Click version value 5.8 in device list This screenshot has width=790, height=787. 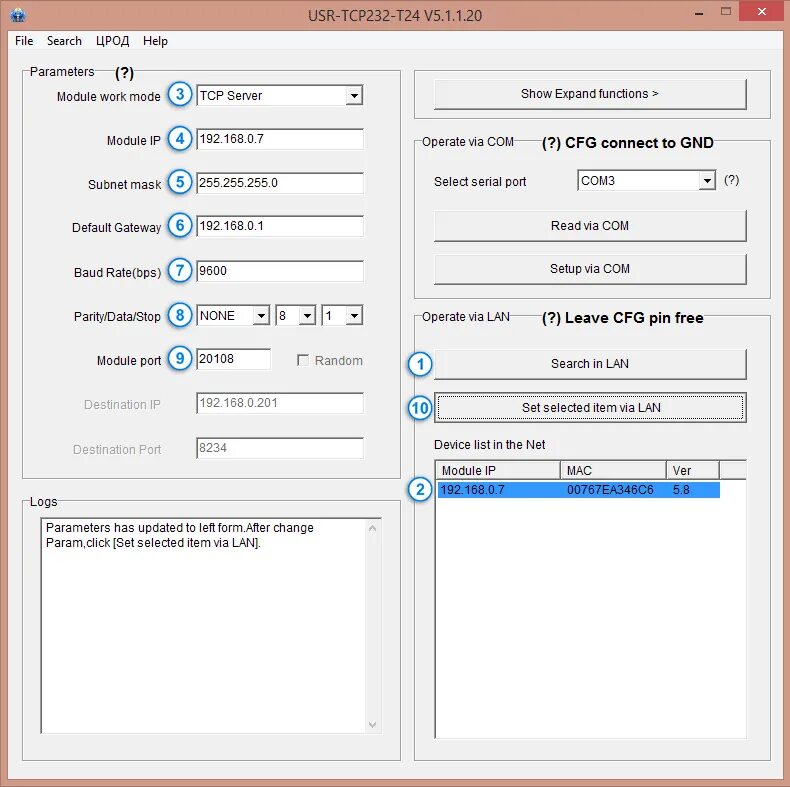pos(681,490)
